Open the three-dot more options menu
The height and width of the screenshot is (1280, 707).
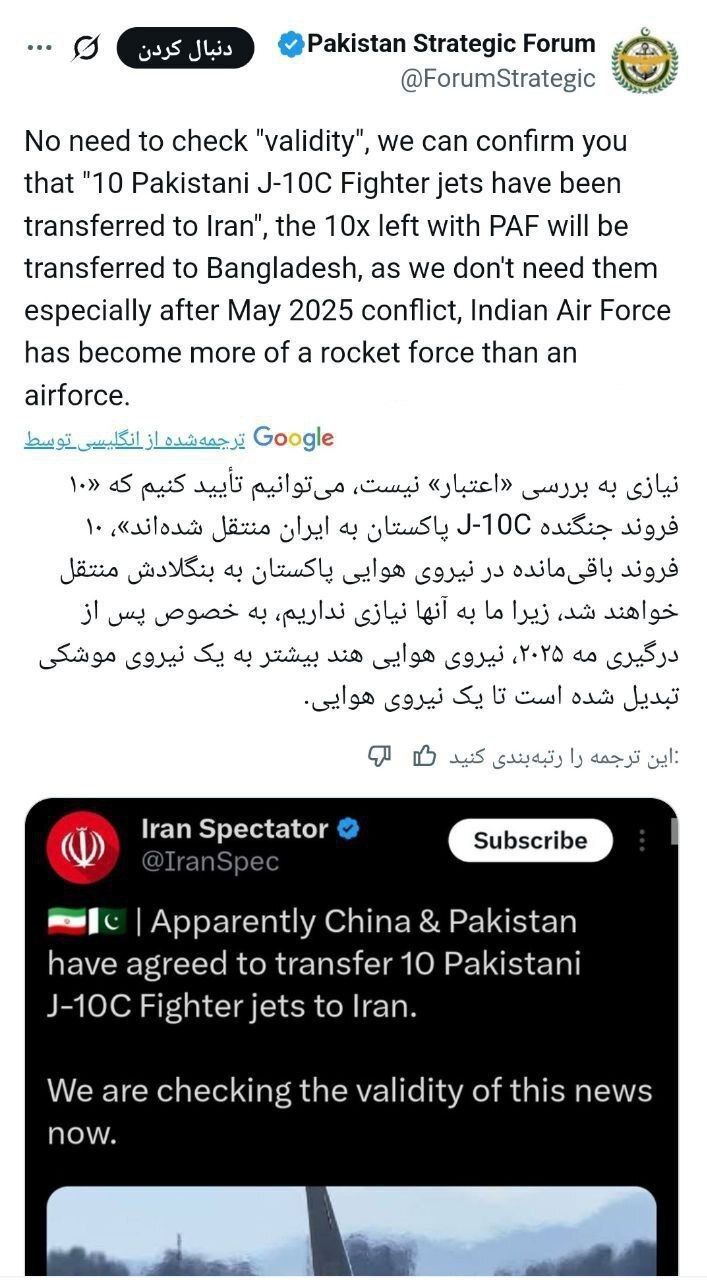(37, 47)
